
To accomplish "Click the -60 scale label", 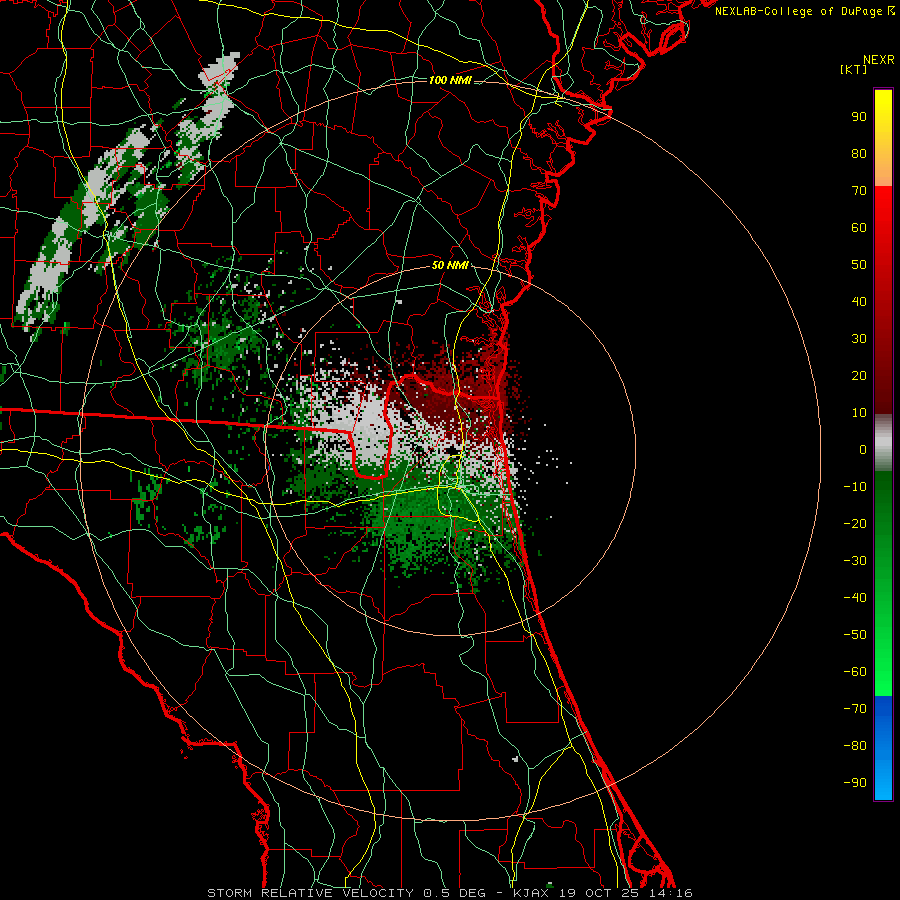I will pyautogui.click(x=855, y=672).
